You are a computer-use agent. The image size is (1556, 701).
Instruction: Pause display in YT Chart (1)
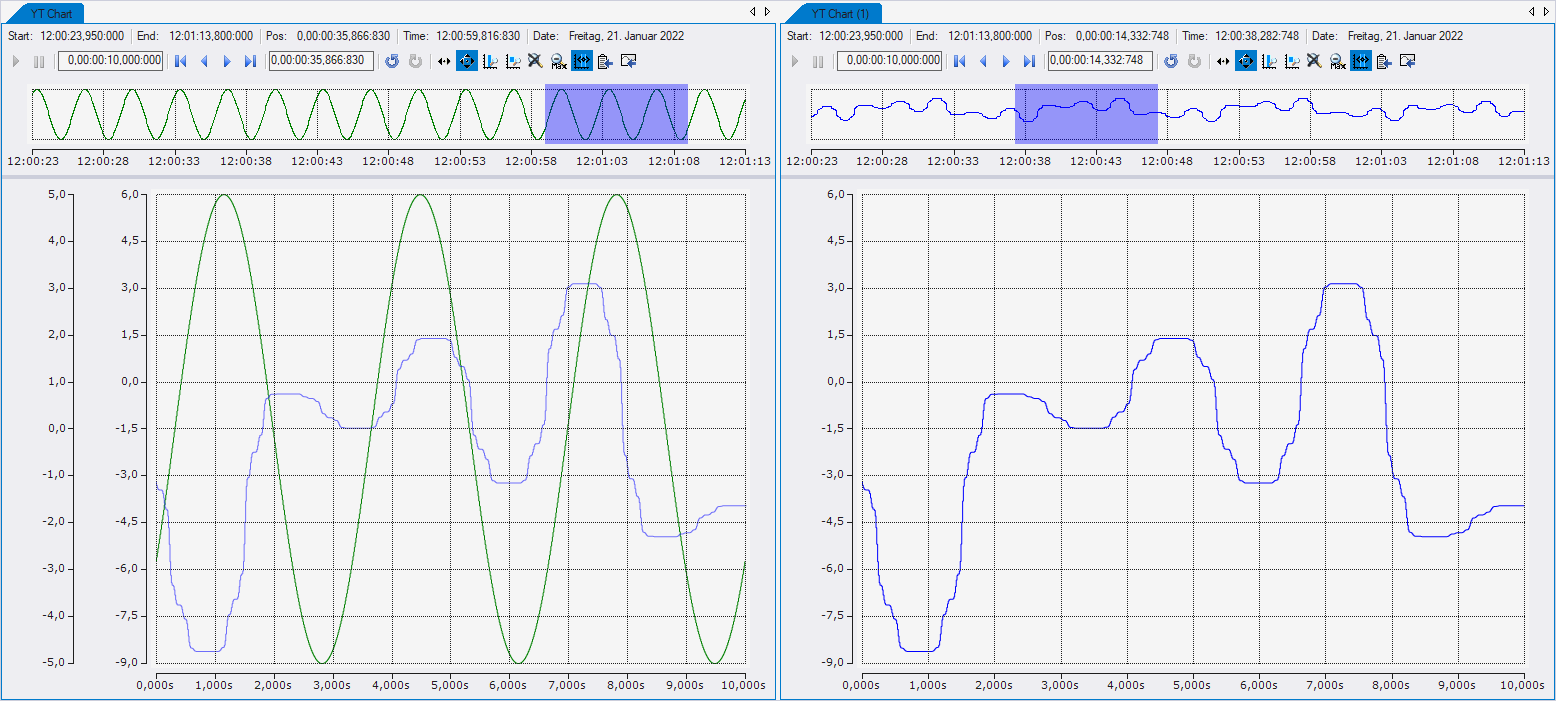[818, 61]
